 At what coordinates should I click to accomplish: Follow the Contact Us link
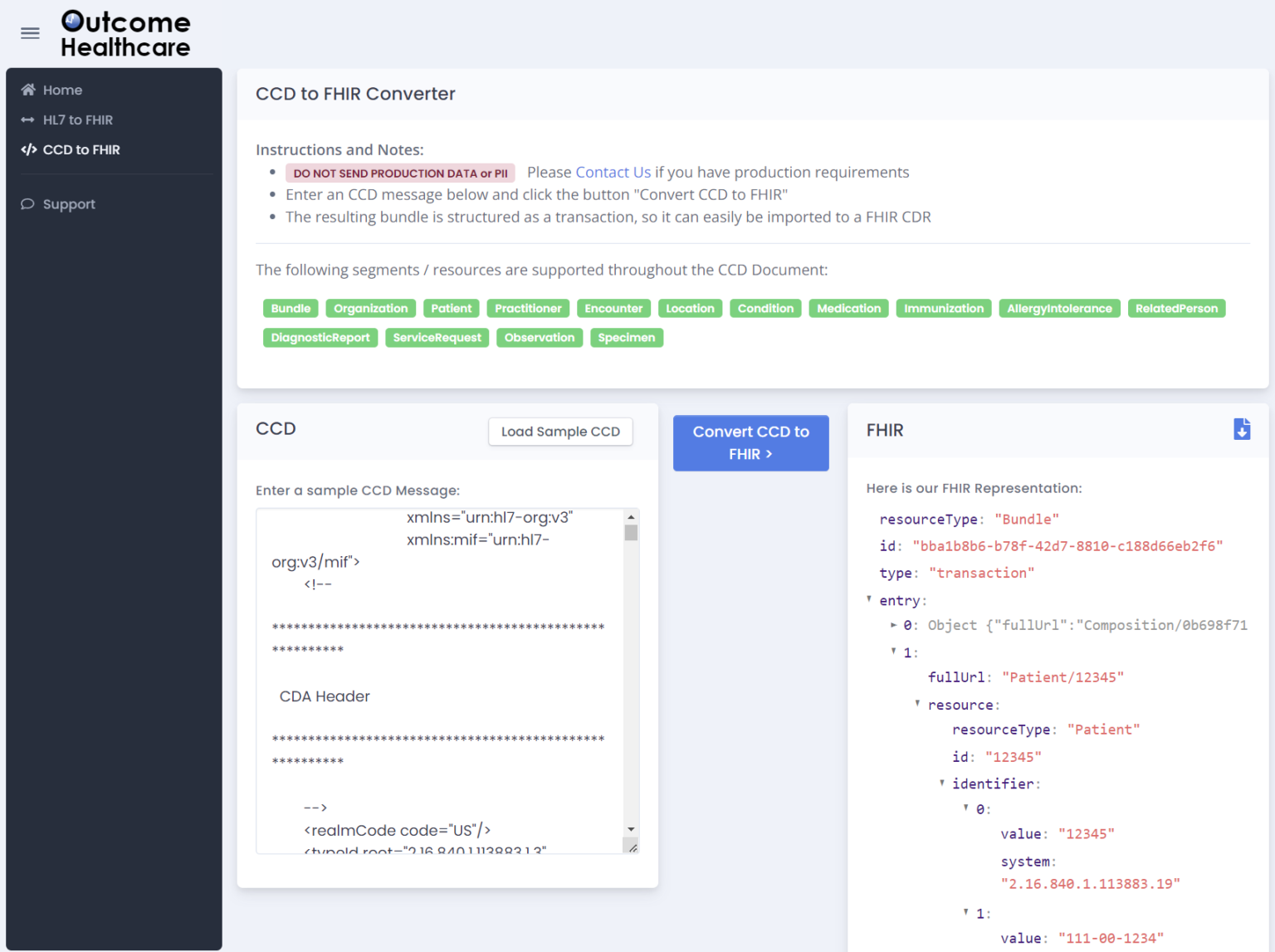[613, 172]
